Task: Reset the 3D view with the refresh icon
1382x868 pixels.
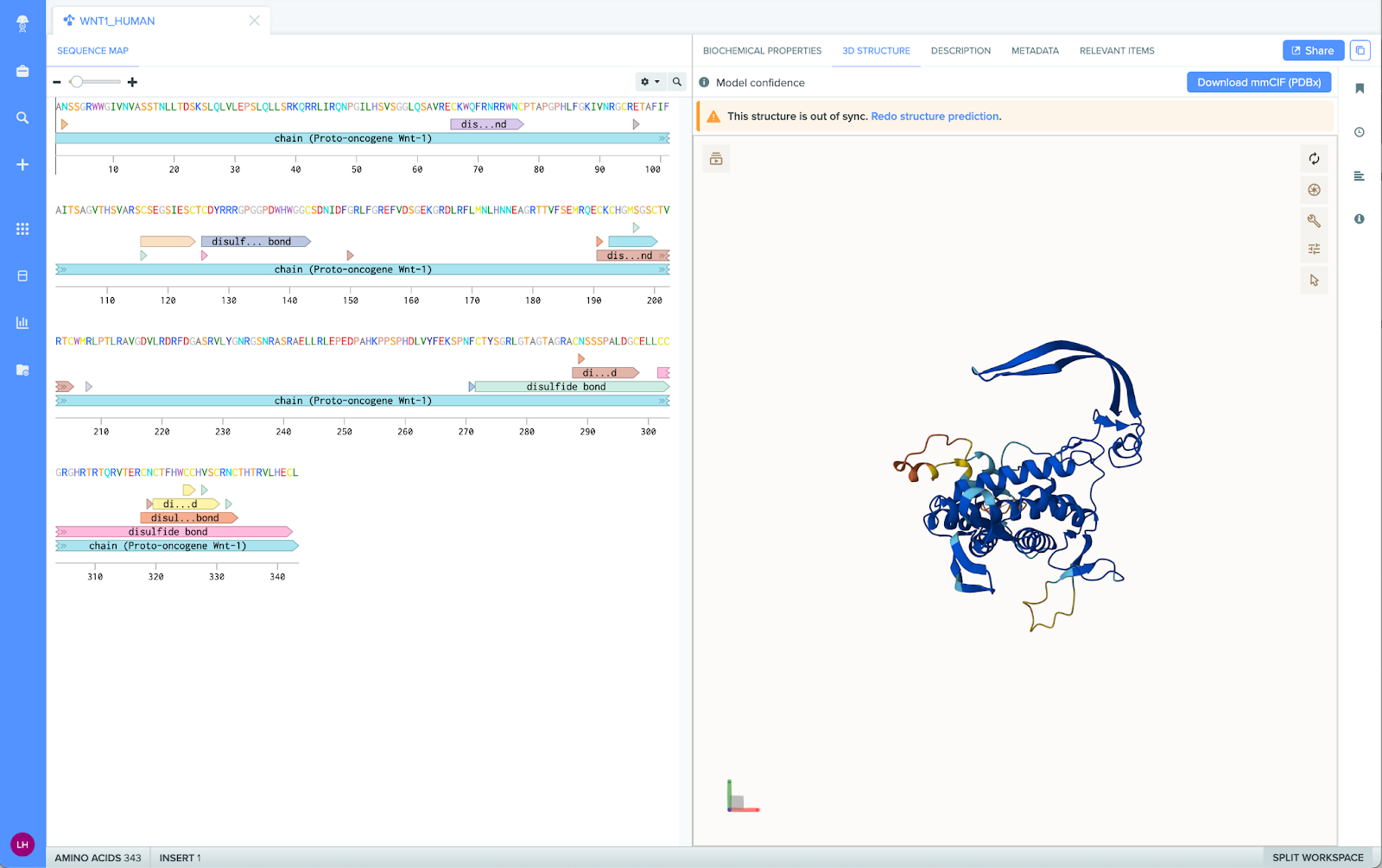Action: tap(1314, 159)
